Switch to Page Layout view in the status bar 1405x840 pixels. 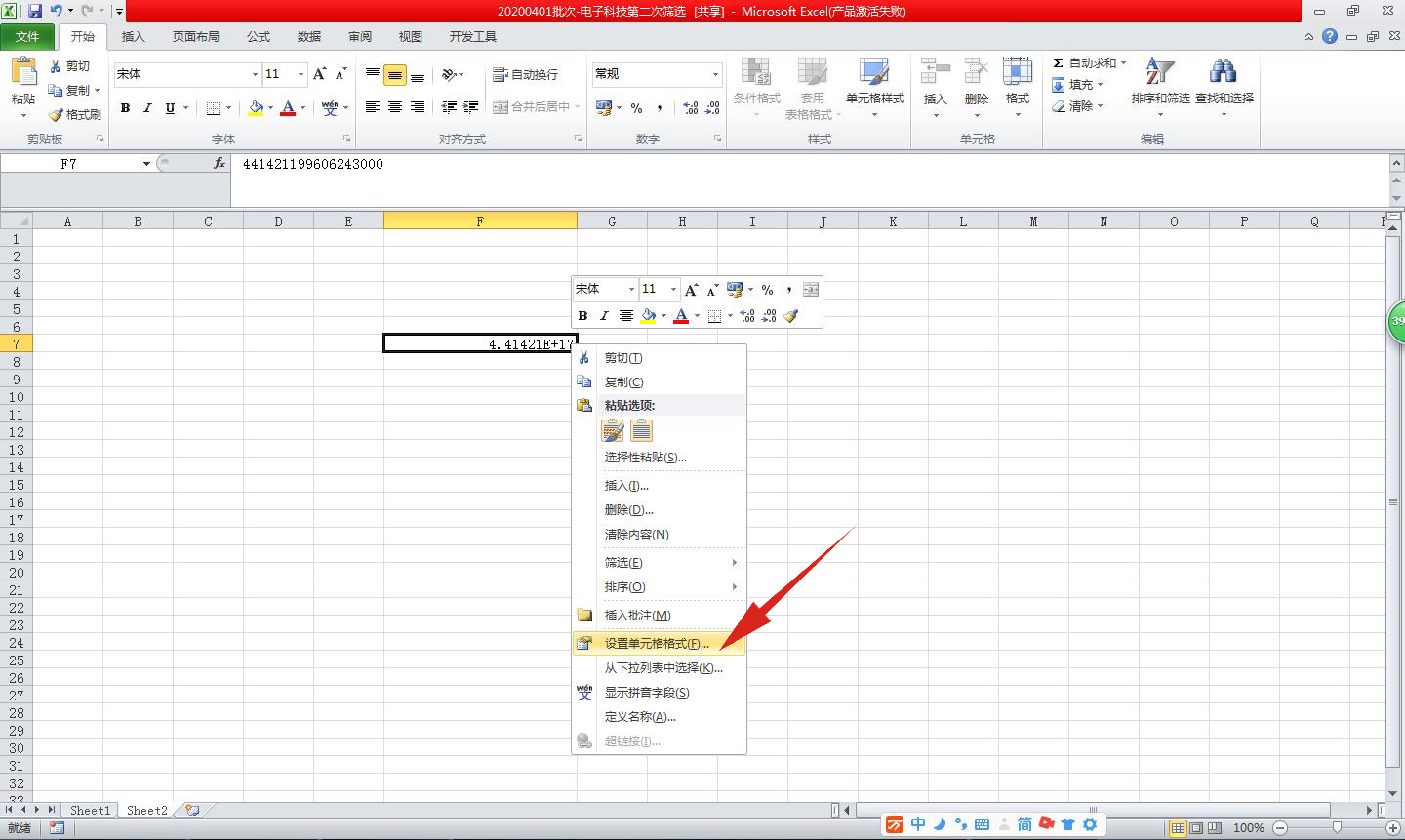tap(1196, 828)
